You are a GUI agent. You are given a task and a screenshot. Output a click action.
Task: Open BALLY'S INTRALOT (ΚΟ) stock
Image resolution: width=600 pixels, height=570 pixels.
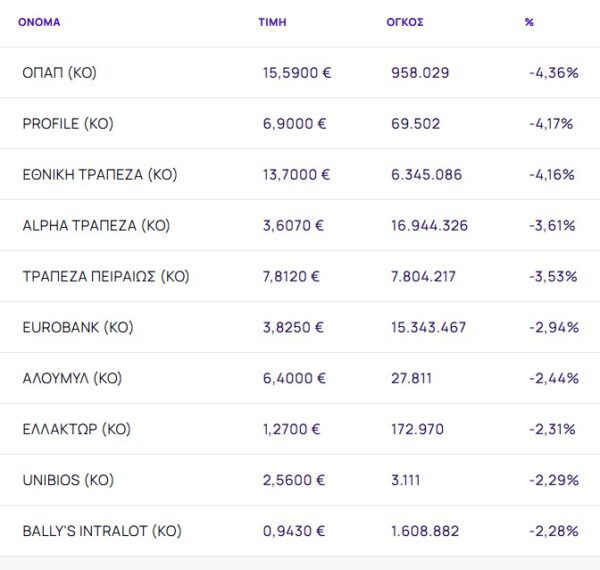pos(102,532)
